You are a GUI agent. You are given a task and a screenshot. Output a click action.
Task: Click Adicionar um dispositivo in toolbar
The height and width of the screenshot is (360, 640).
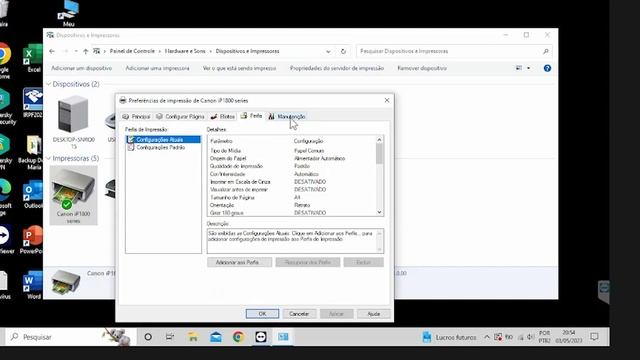click(82, 68)
